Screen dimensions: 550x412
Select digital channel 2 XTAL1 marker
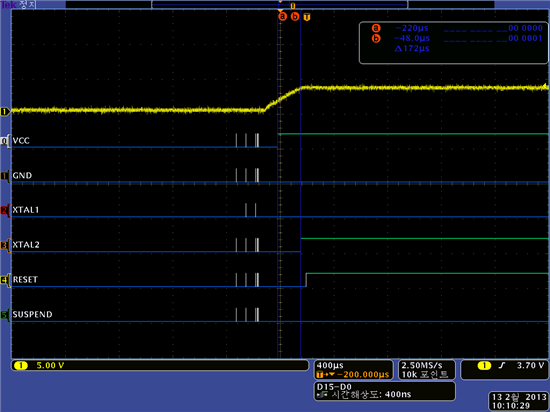click(x=4, y=210)
